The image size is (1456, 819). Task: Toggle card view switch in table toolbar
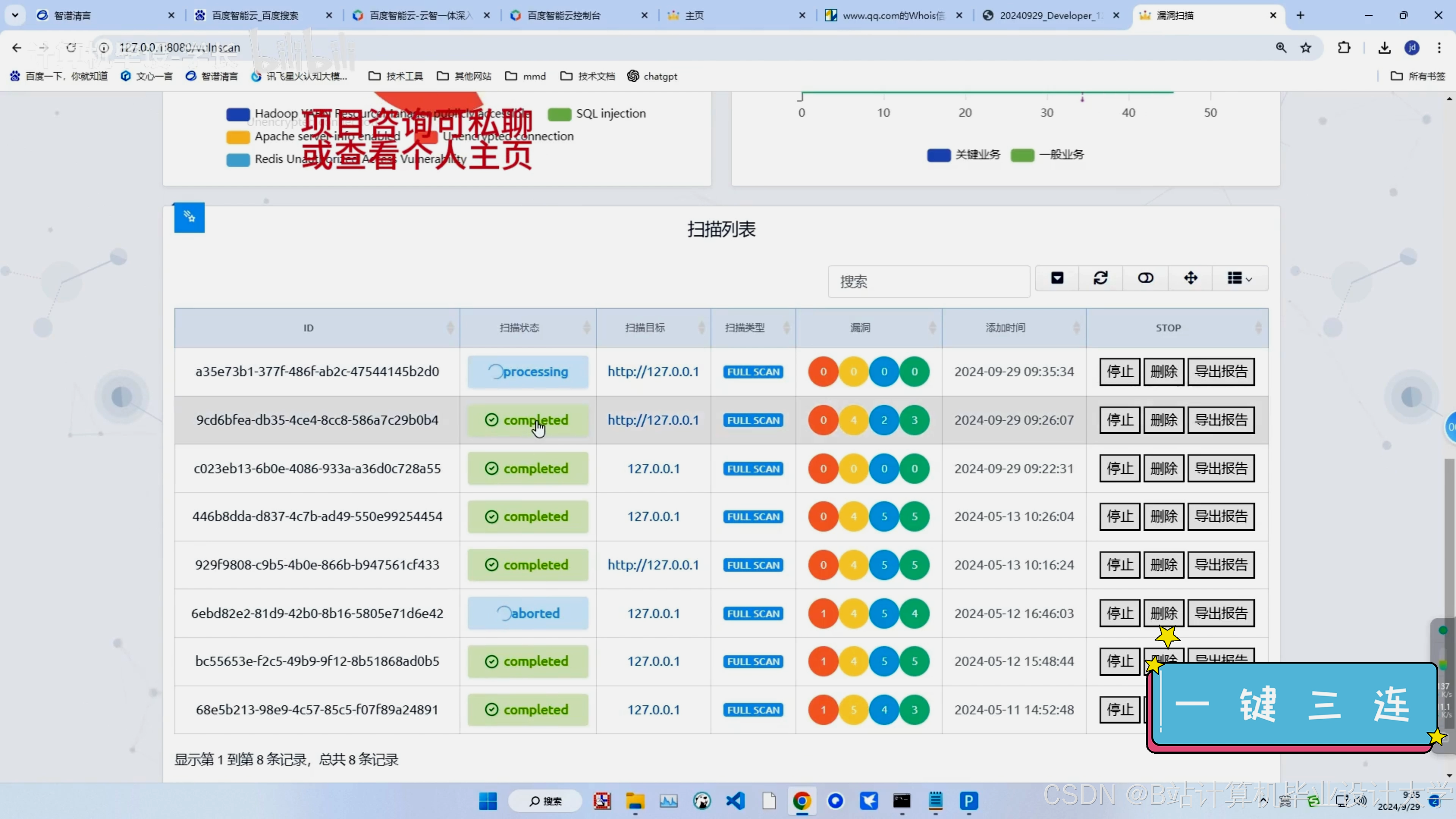1145,278
